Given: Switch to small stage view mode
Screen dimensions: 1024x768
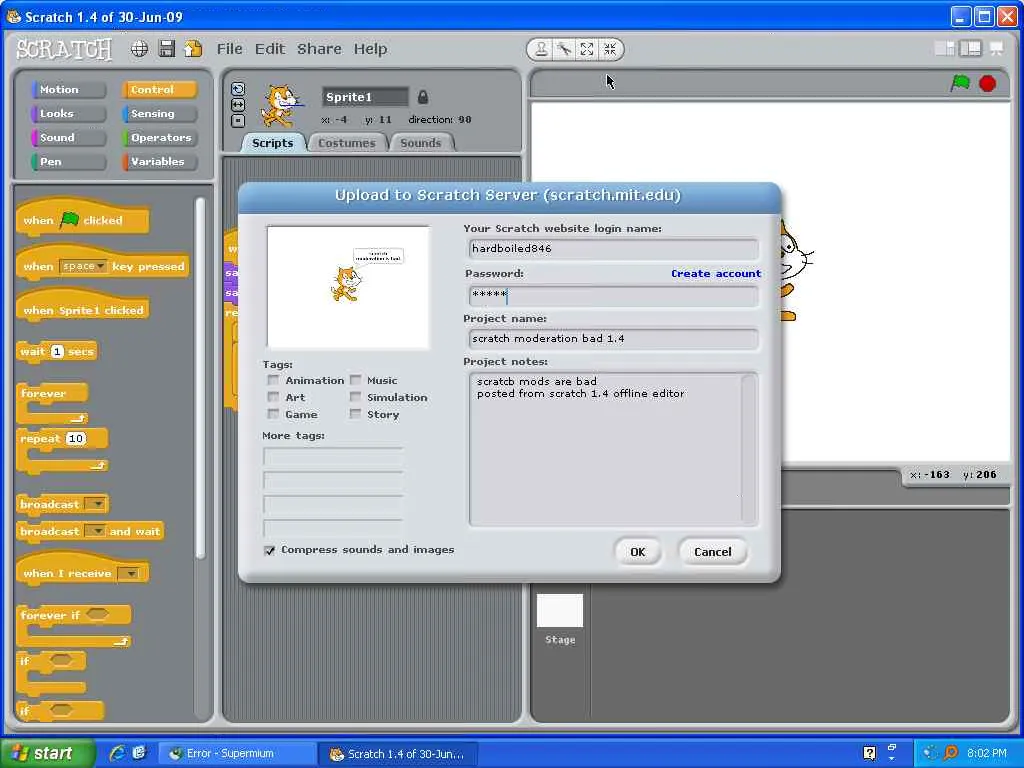Looking at the screenshot, I should click(x=945, y=49).
